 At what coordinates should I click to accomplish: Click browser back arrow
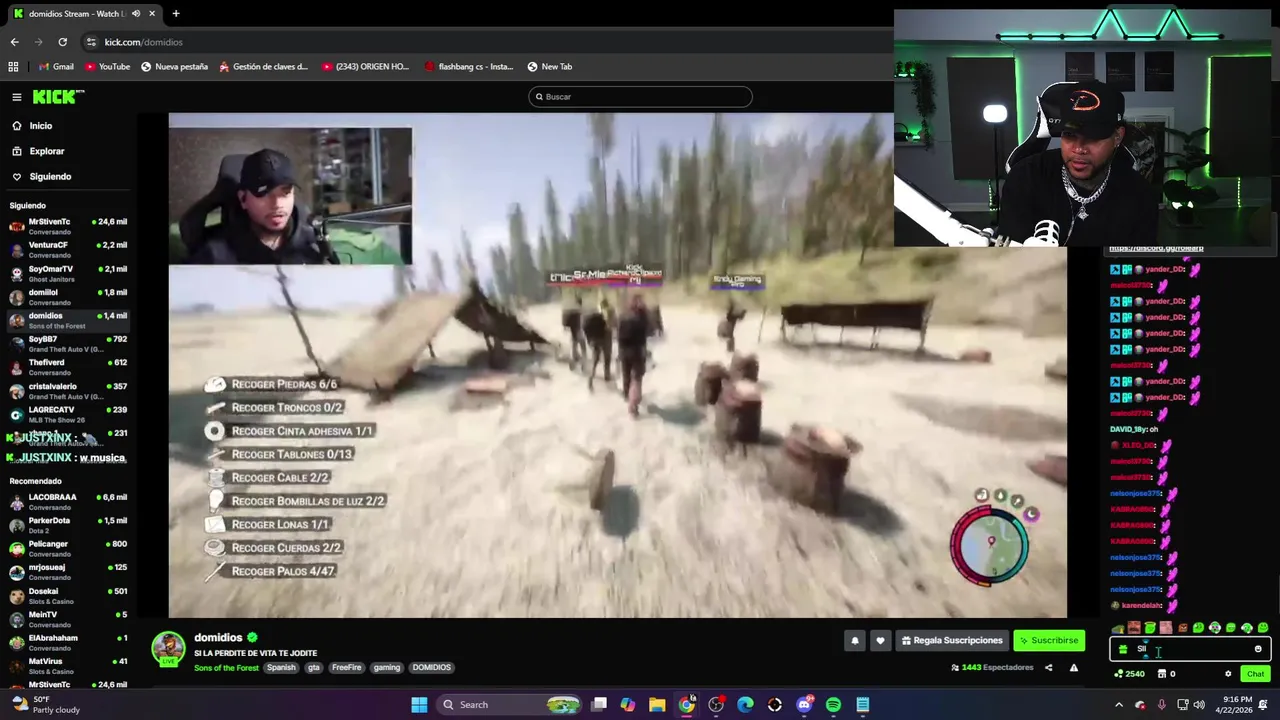(14, 42)
